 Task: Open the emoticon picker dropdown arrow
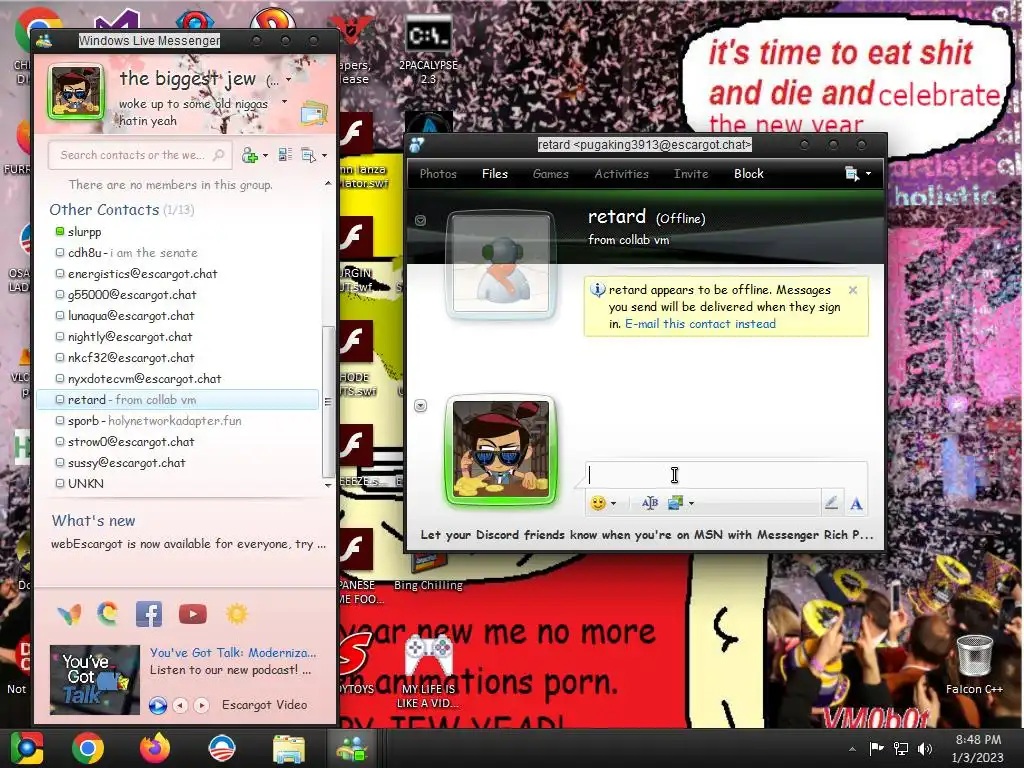tap(613, 504)
